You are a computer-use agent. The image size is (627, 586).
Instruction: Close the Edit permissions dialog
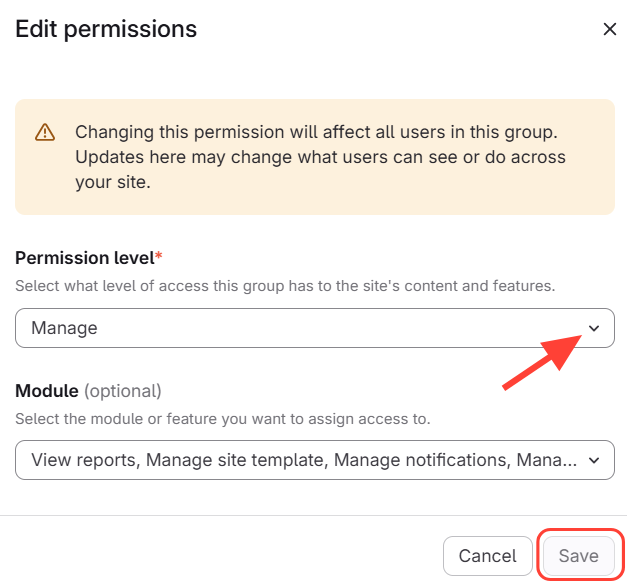point(610,30)
